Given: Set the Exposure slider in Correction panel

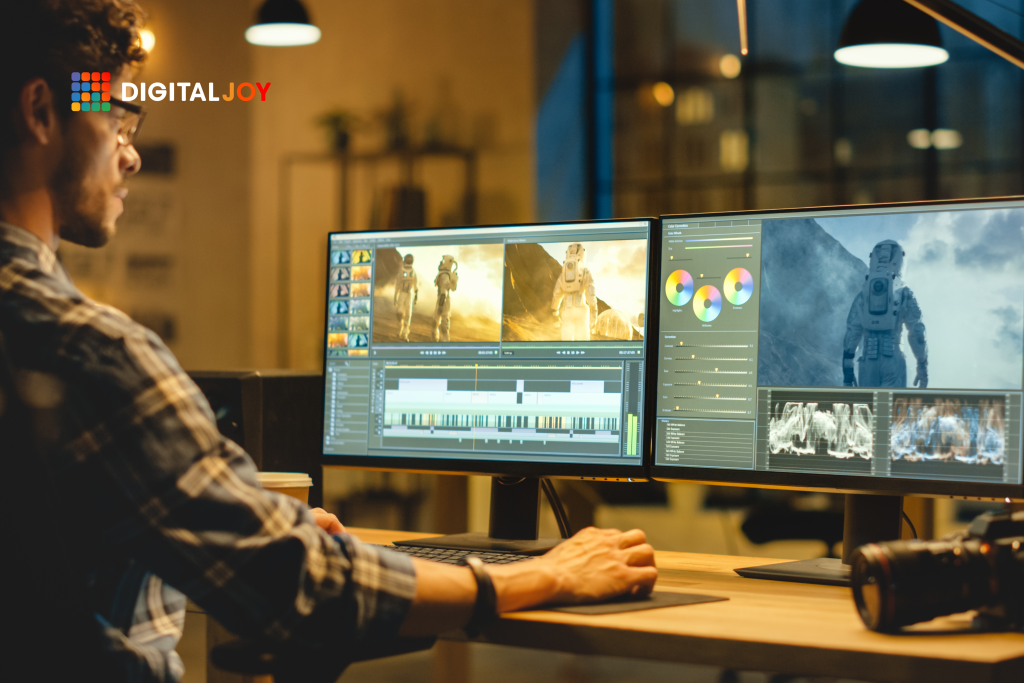Looking at the screenshot, I should (711, 384).
